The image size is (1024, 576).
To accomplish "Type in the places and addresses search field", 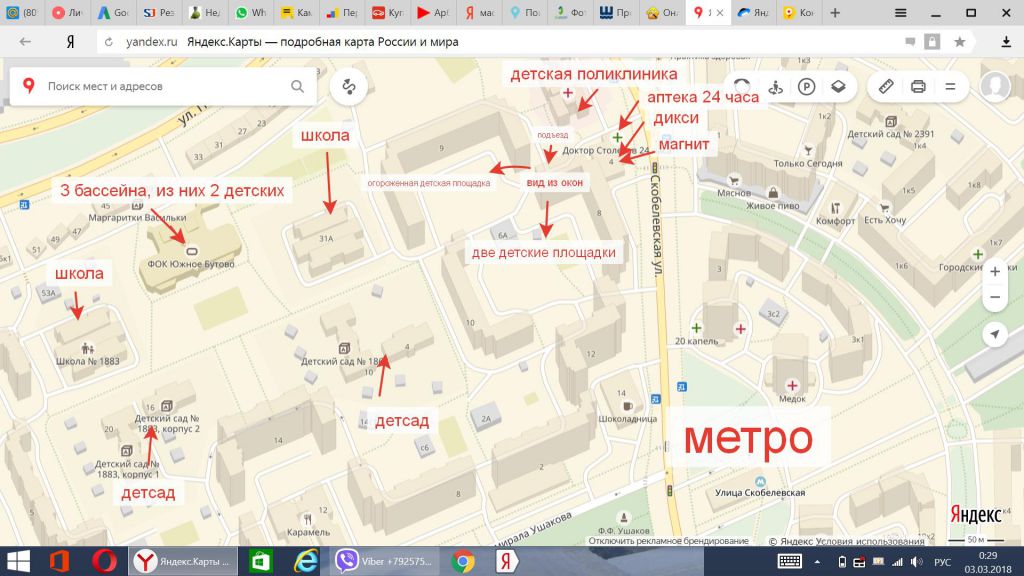I will [165, 87].
